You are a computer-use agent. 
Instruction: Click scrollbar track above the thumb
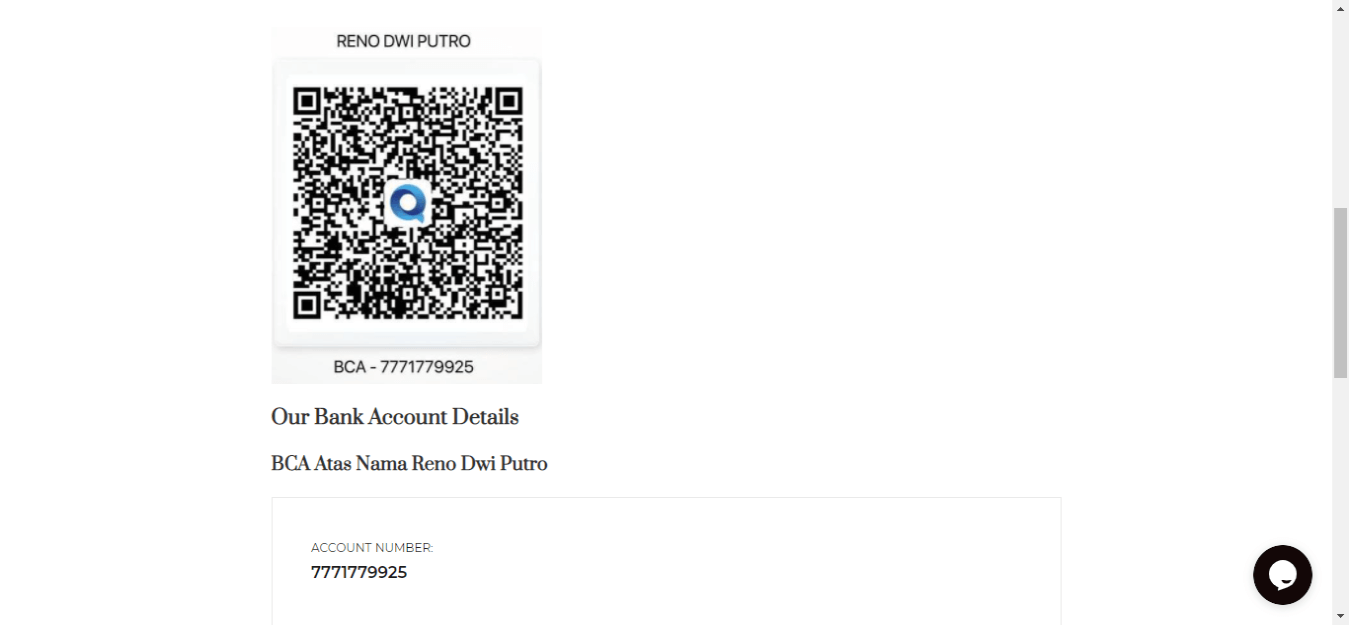click(x=1340, y=110)
